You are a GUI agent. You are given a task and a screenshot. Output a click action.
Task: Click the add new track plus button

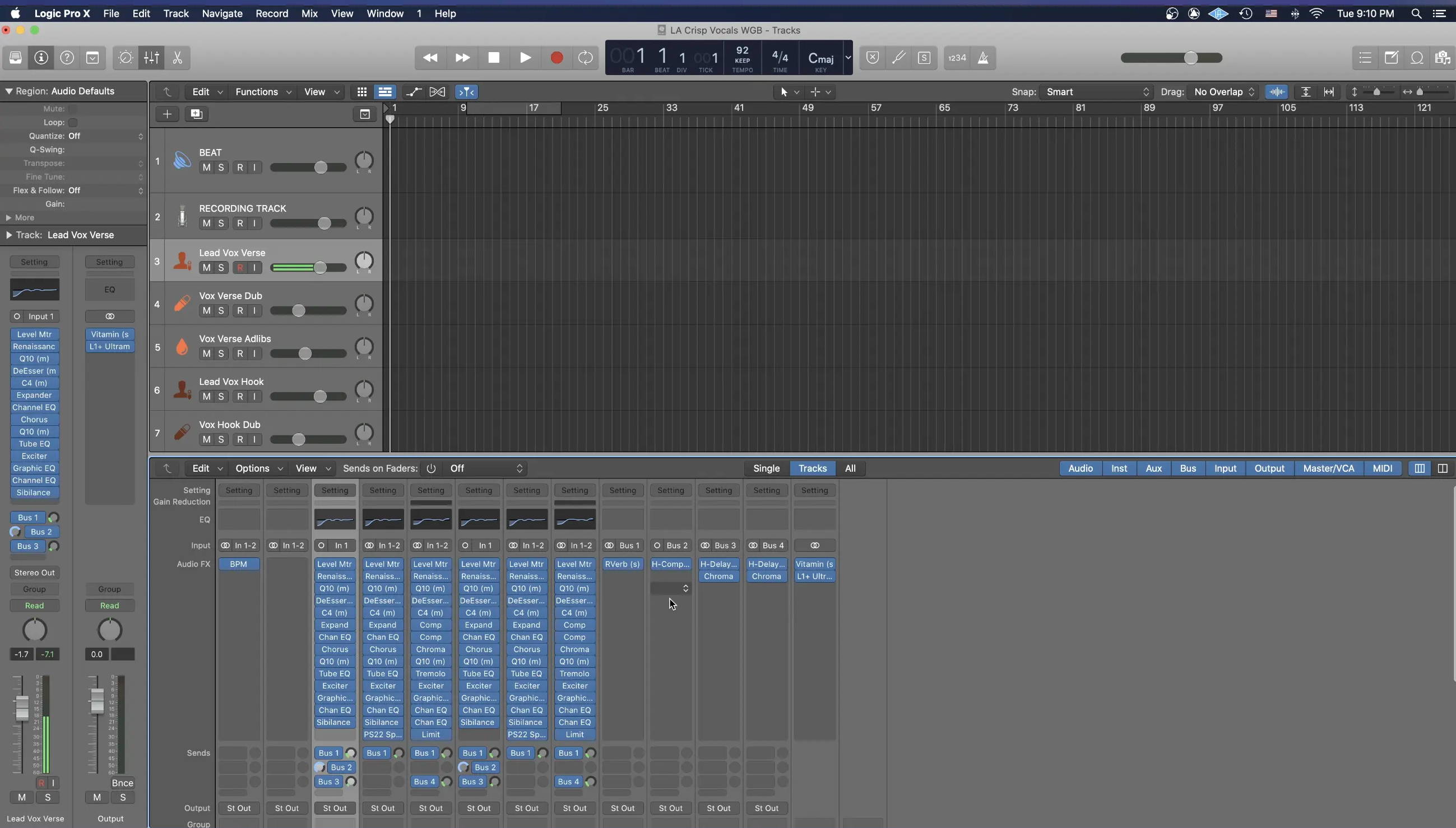(x=167, y=114)
